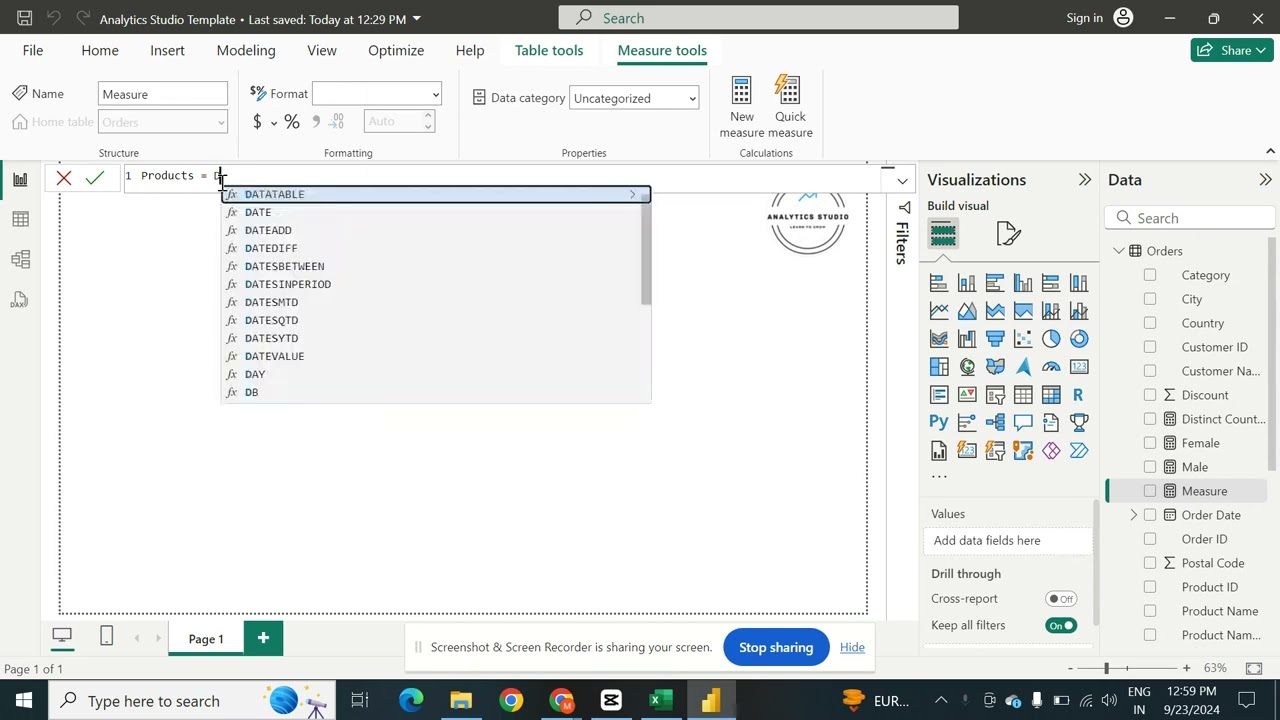Save the report with the disk icon
The height and width of the screenshot is (720, 1280).
pyautogui.click(x=25, y=18)
